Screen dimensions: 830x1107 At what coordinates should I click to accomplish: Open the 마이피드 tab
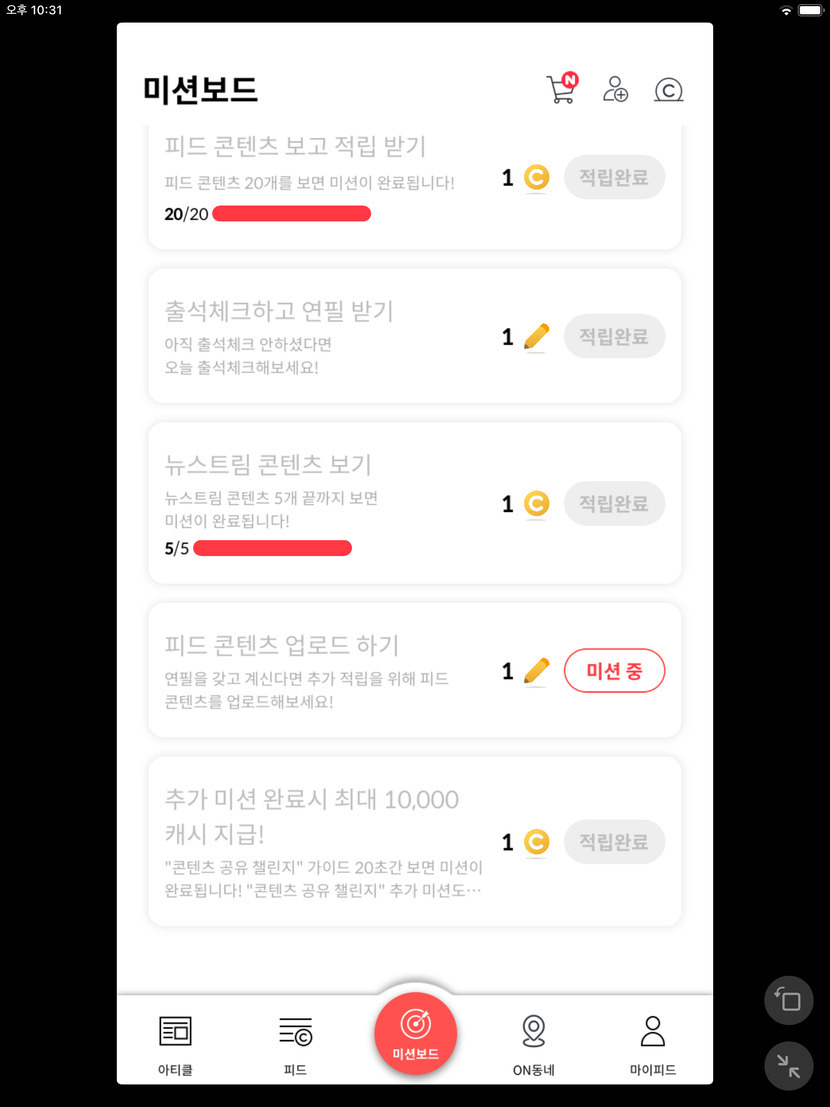coord(653,1043)
